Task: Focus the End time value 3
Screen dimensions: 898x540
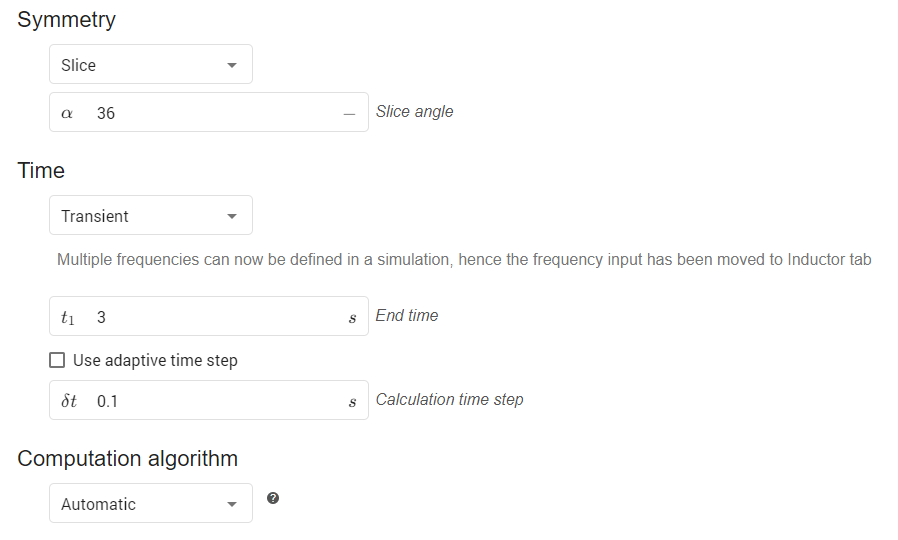Action: (210, 317)
